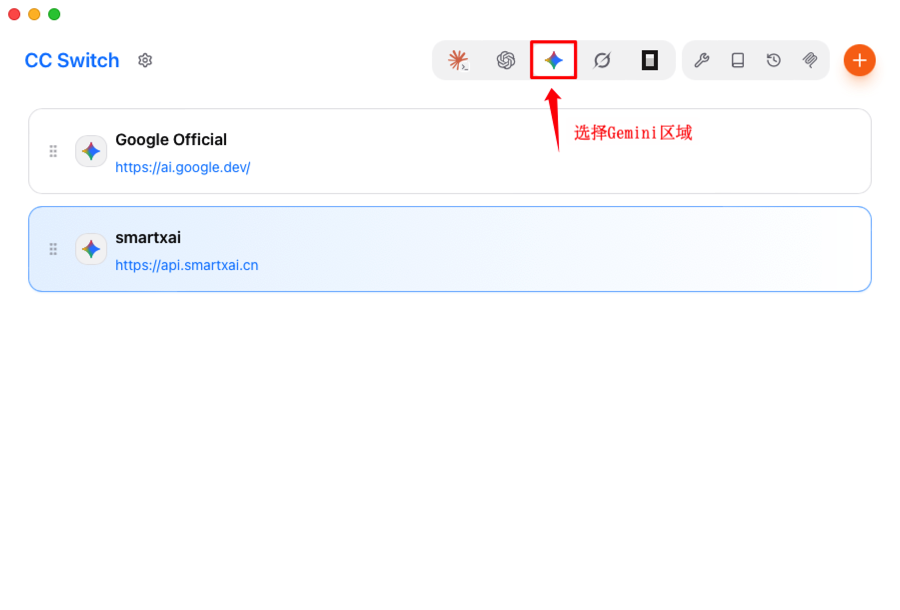The image size is (900, 610).
Task: Click the Gemini logo on Google Official card
Action: [x=91, y=151]
